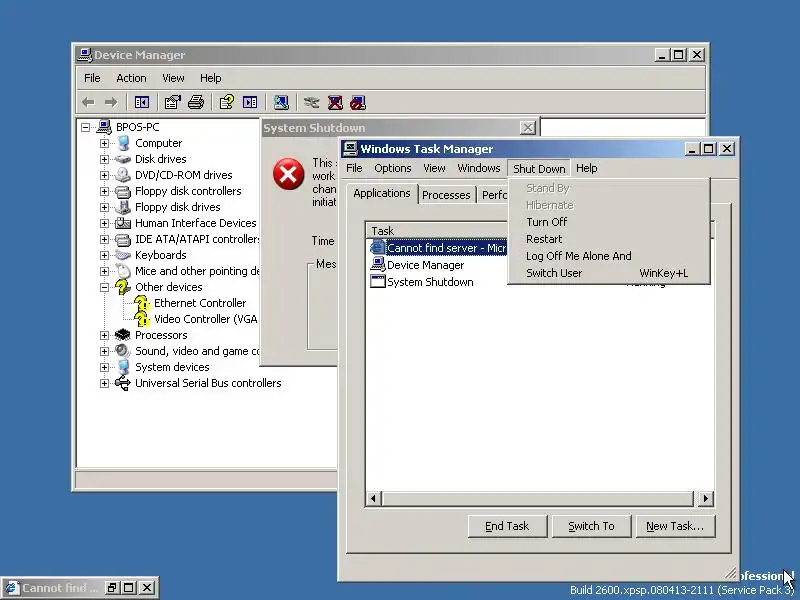Click Internet Explorer icon beside Cannot find server task

[378, 248]
